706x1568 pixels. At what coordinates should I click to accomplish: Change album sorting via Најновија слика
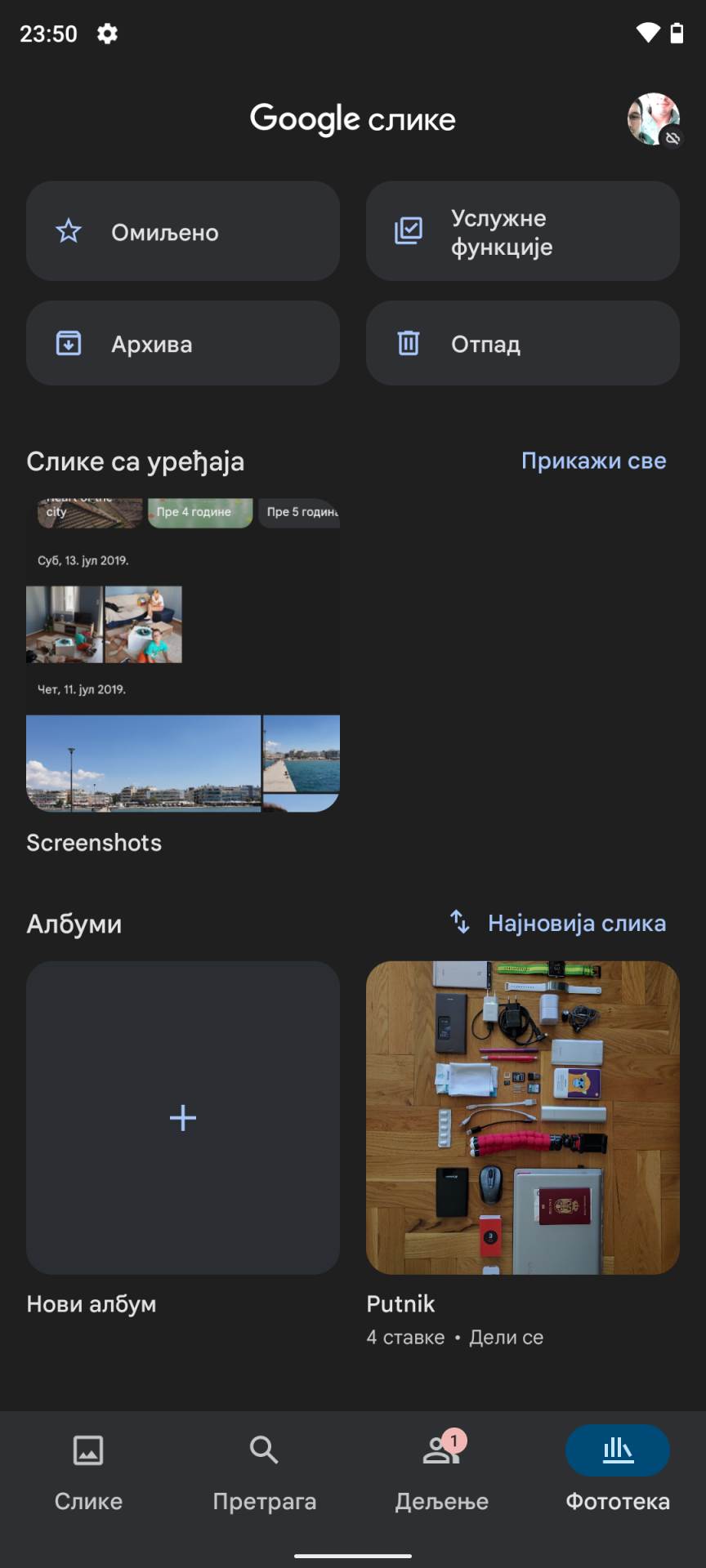click(x=577, y=923)
